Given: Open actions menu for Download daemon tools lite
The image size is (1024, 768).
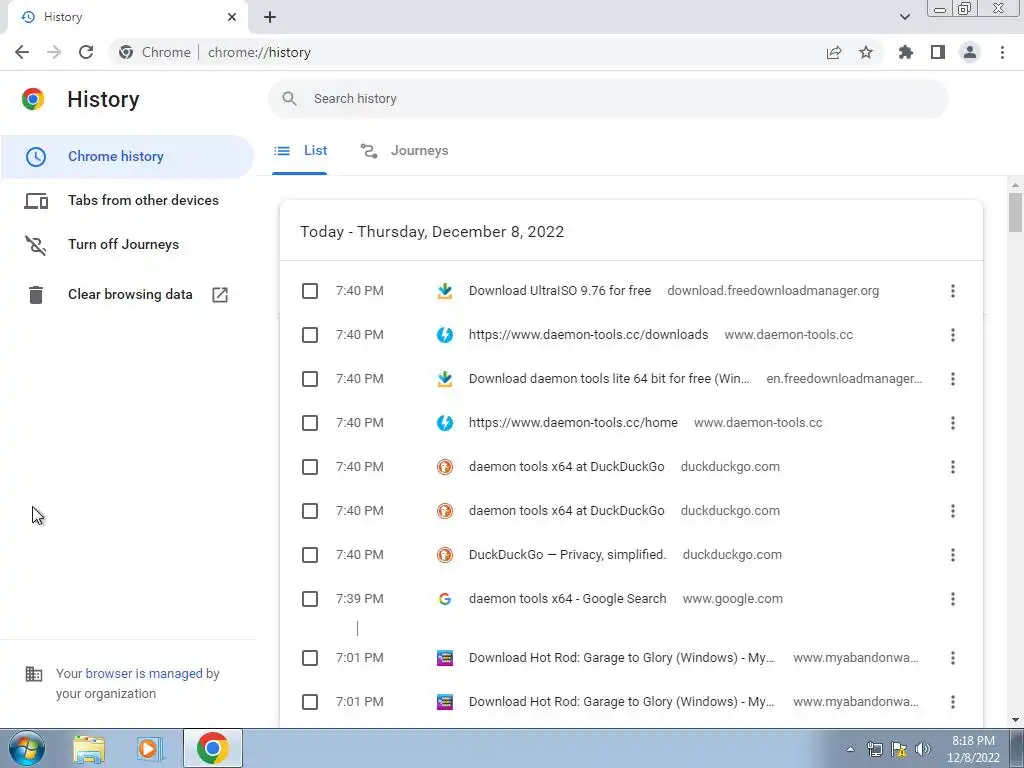Looking at the screenshot, I should click(x=953, y=379).
